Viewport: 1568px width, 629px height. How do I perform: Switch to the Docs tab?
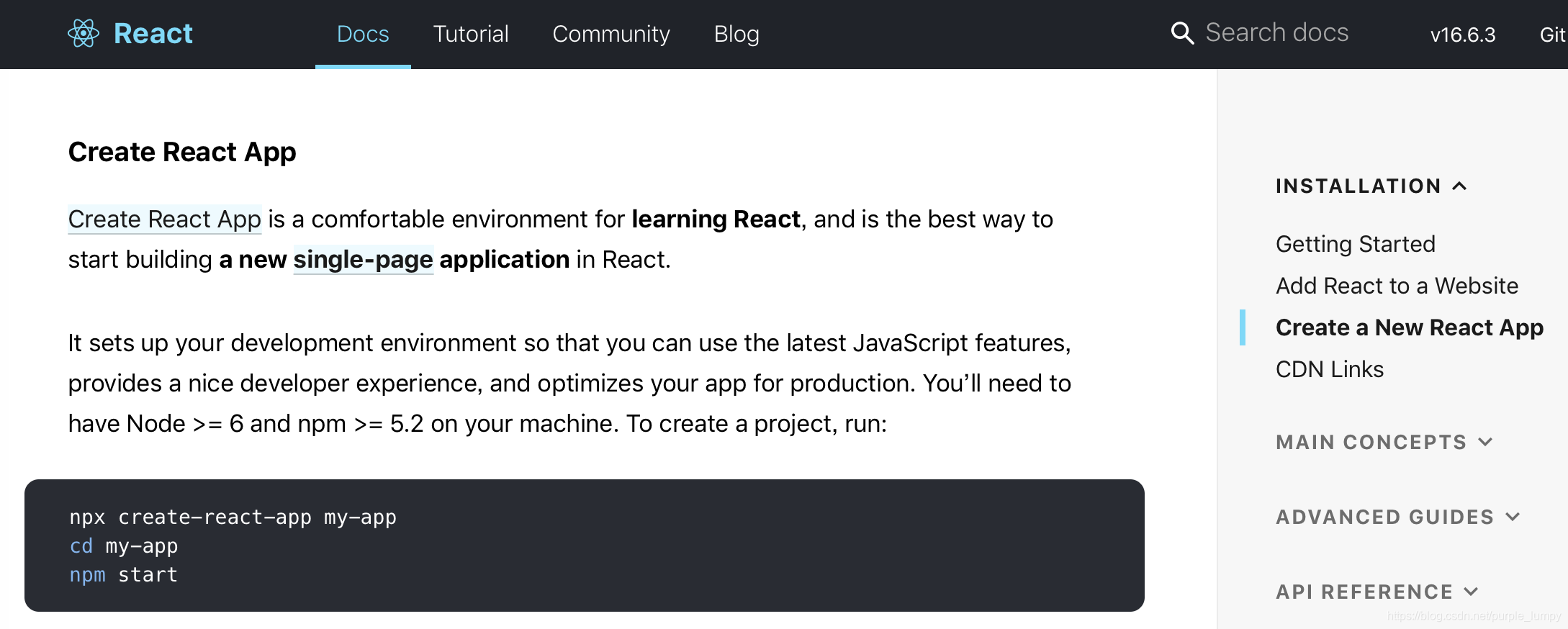coord(363,34)
